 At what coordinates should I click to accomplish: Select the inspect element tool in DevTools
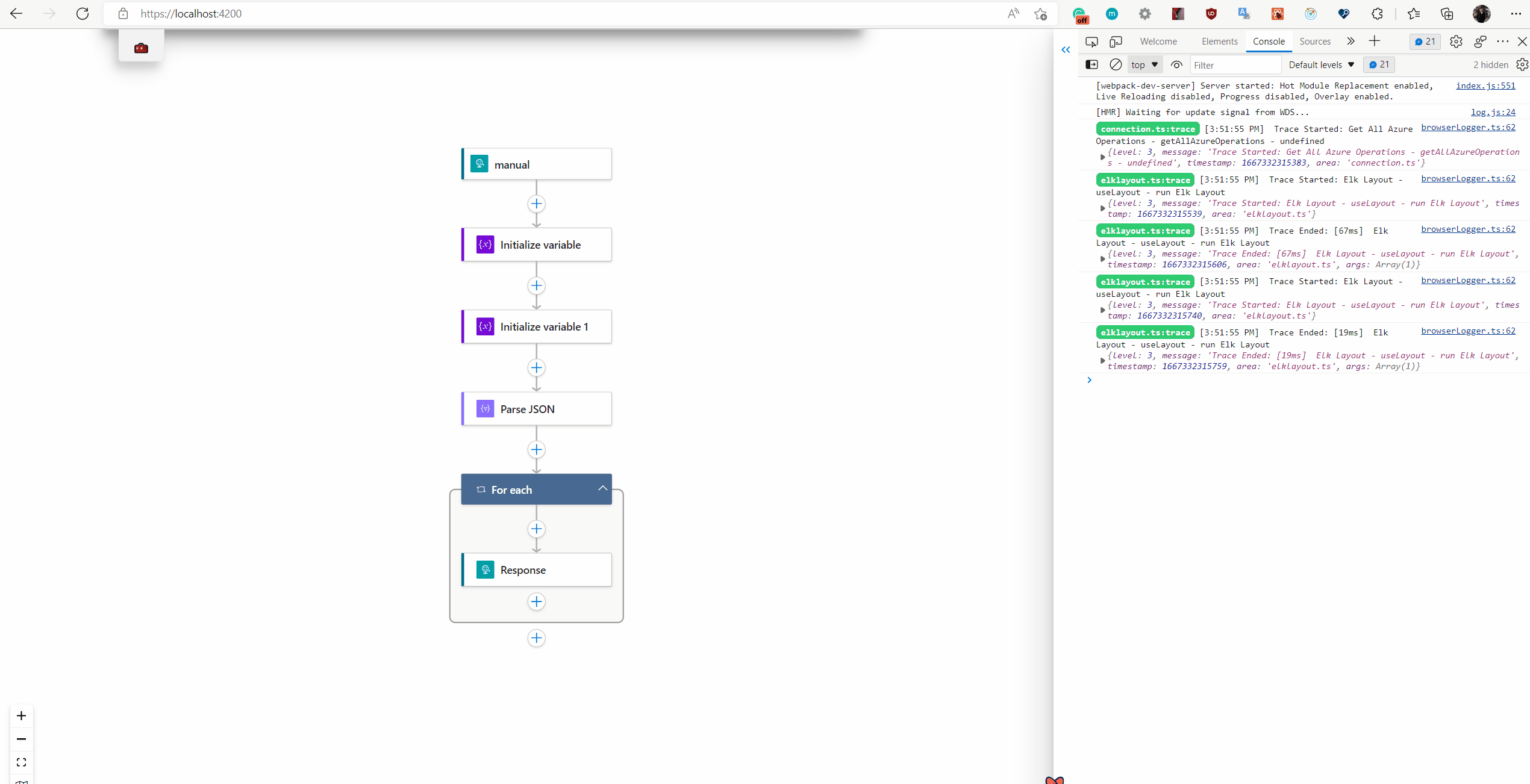(1092, 41)
